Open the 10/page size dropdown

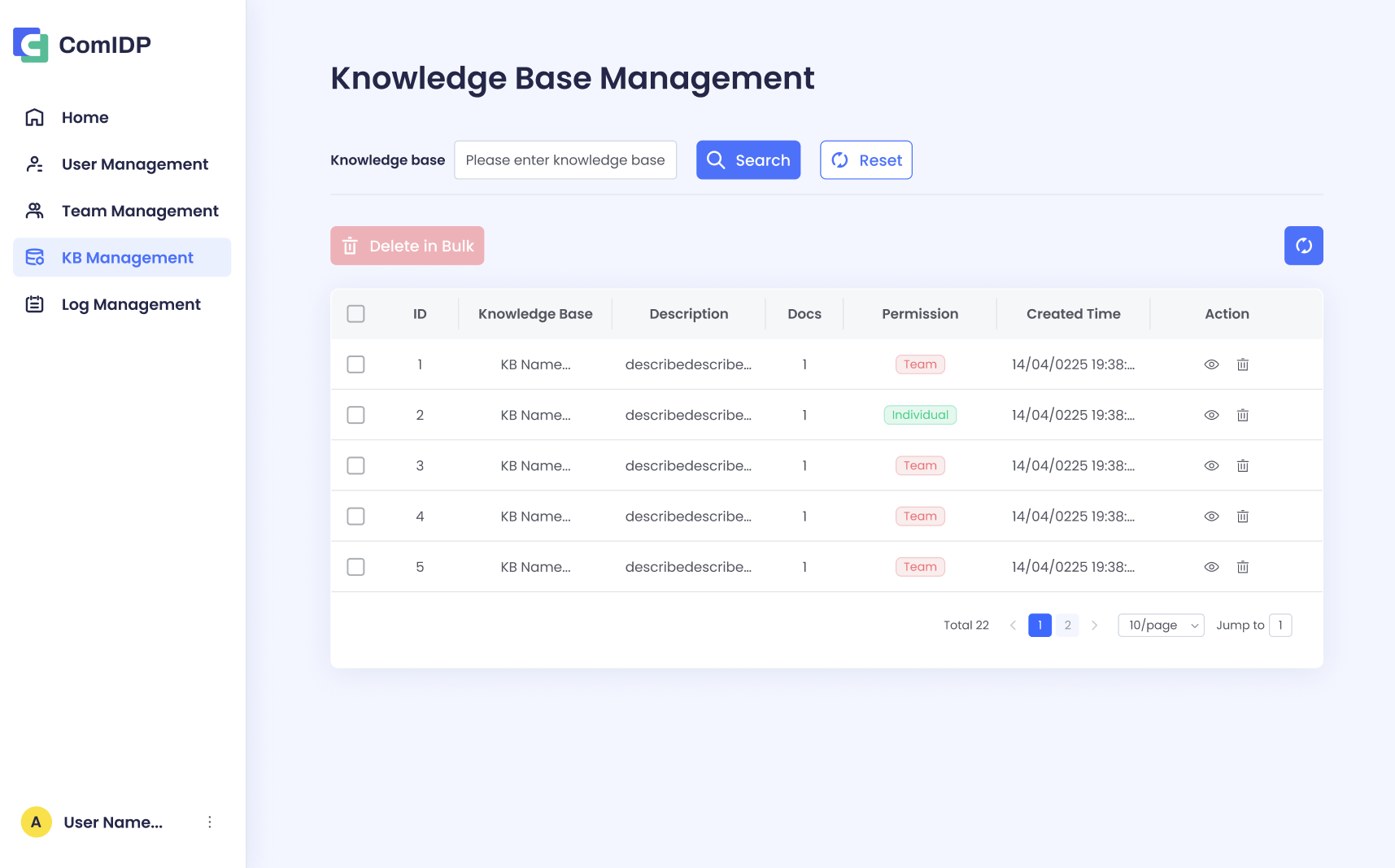tap(1161, 625)
